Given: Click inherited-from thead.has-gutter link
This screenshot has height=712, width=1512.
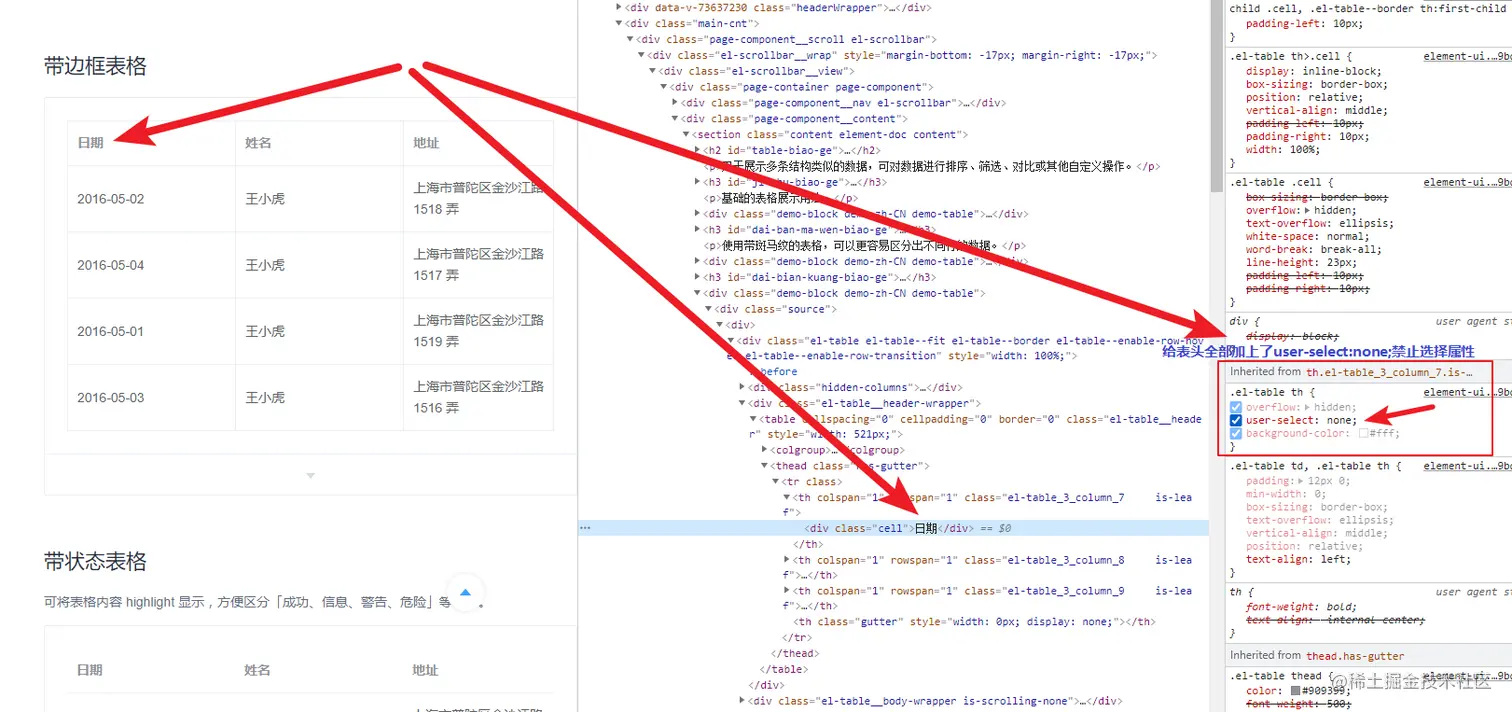Looking at the screenshot, I should (x=1355, y=656).
